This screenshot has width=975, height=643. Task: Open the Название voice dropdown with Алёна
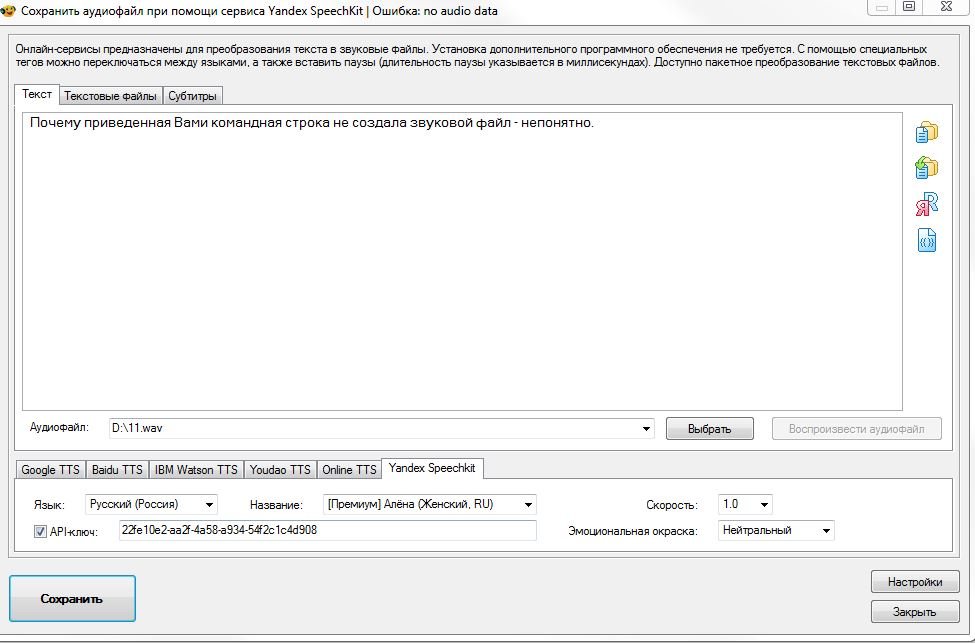coord(430,504)
